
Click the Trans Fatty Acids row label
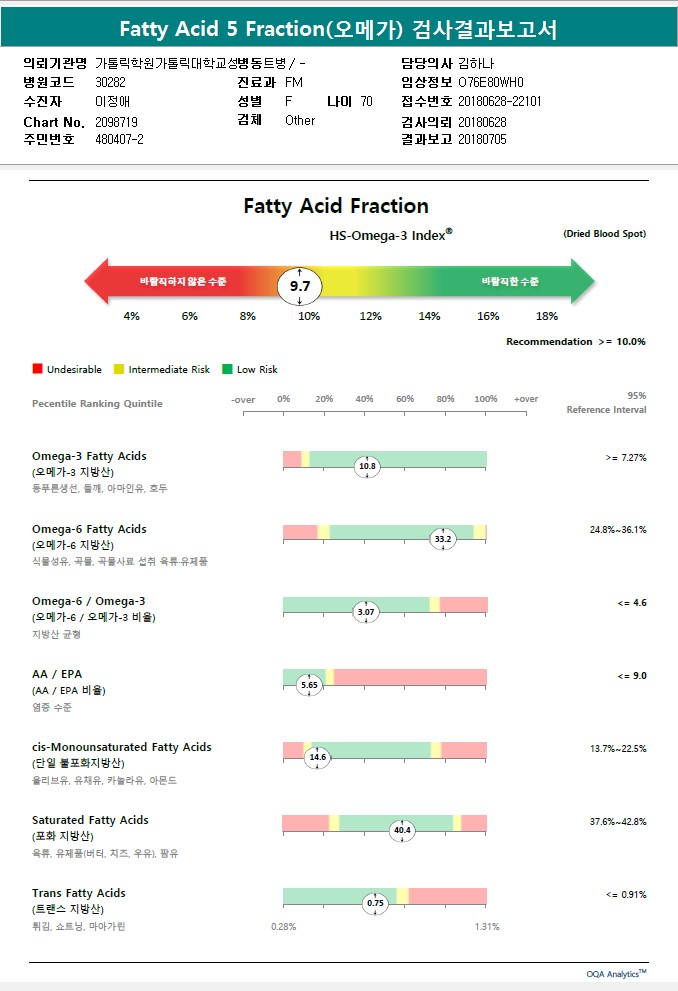click(x=79, y=893)
